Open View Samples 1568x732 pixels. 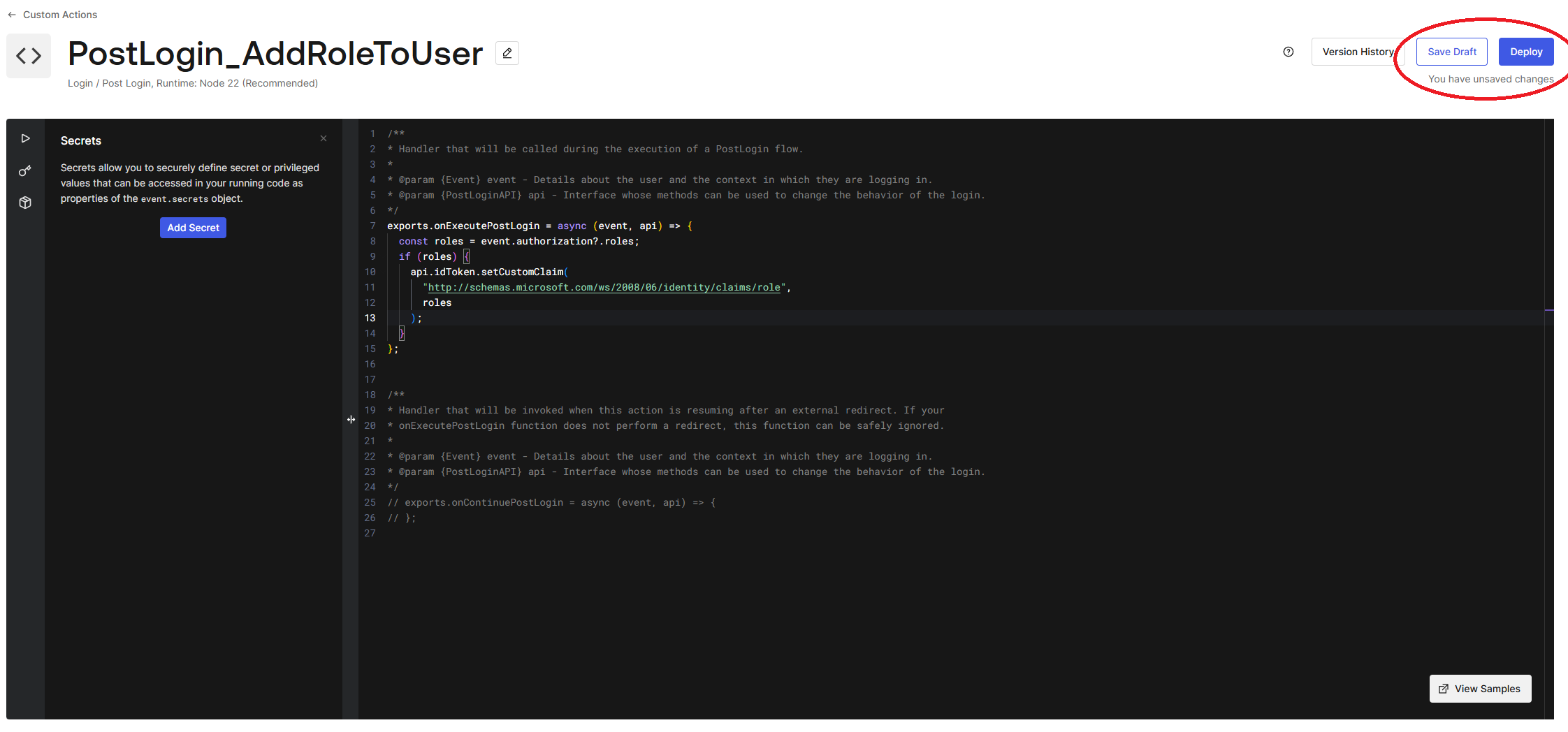click(x=1480, y=689)
